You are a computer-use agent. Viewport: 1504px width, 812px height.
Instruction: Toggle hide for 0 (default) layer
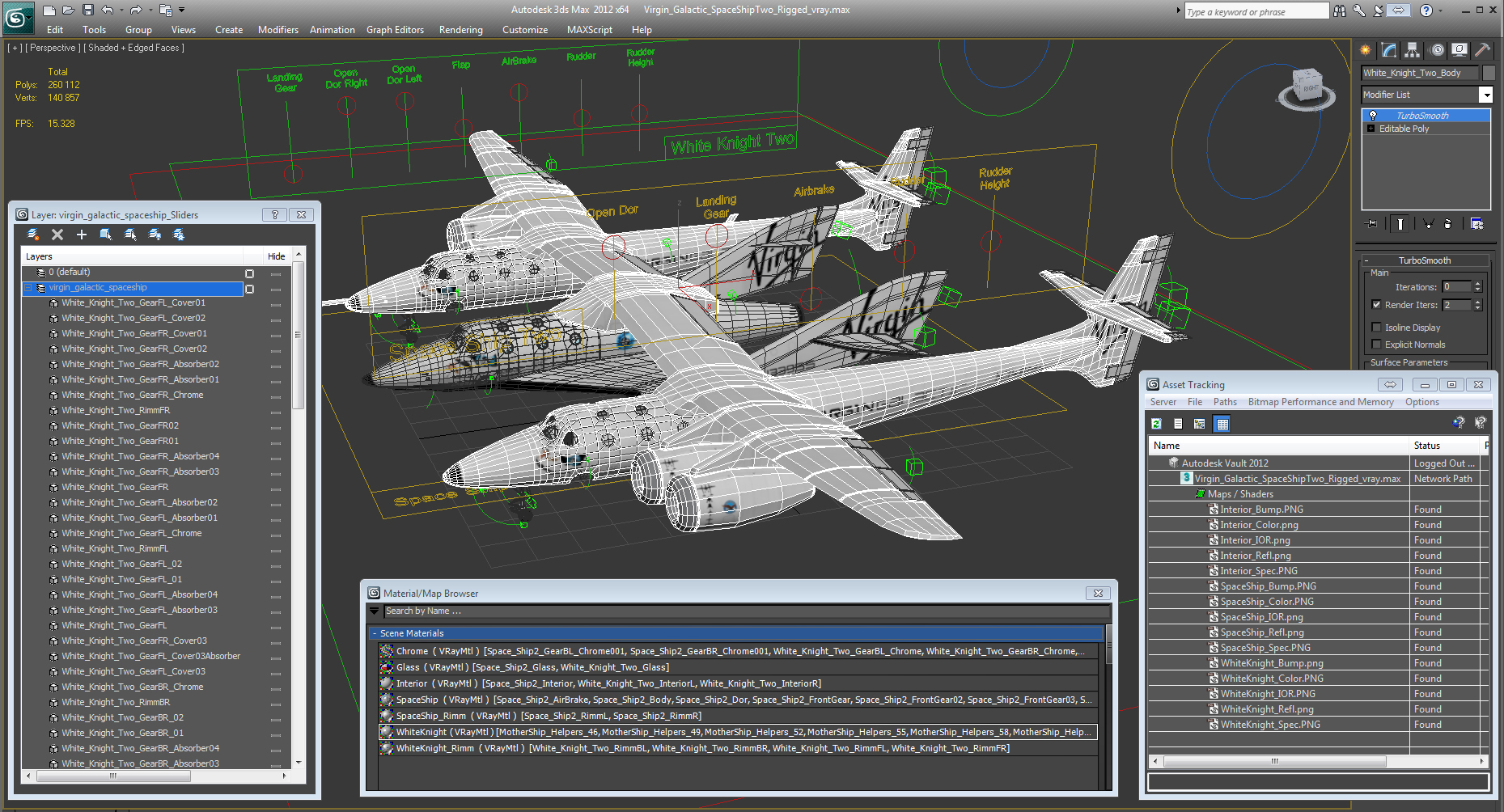pos(276,274)
